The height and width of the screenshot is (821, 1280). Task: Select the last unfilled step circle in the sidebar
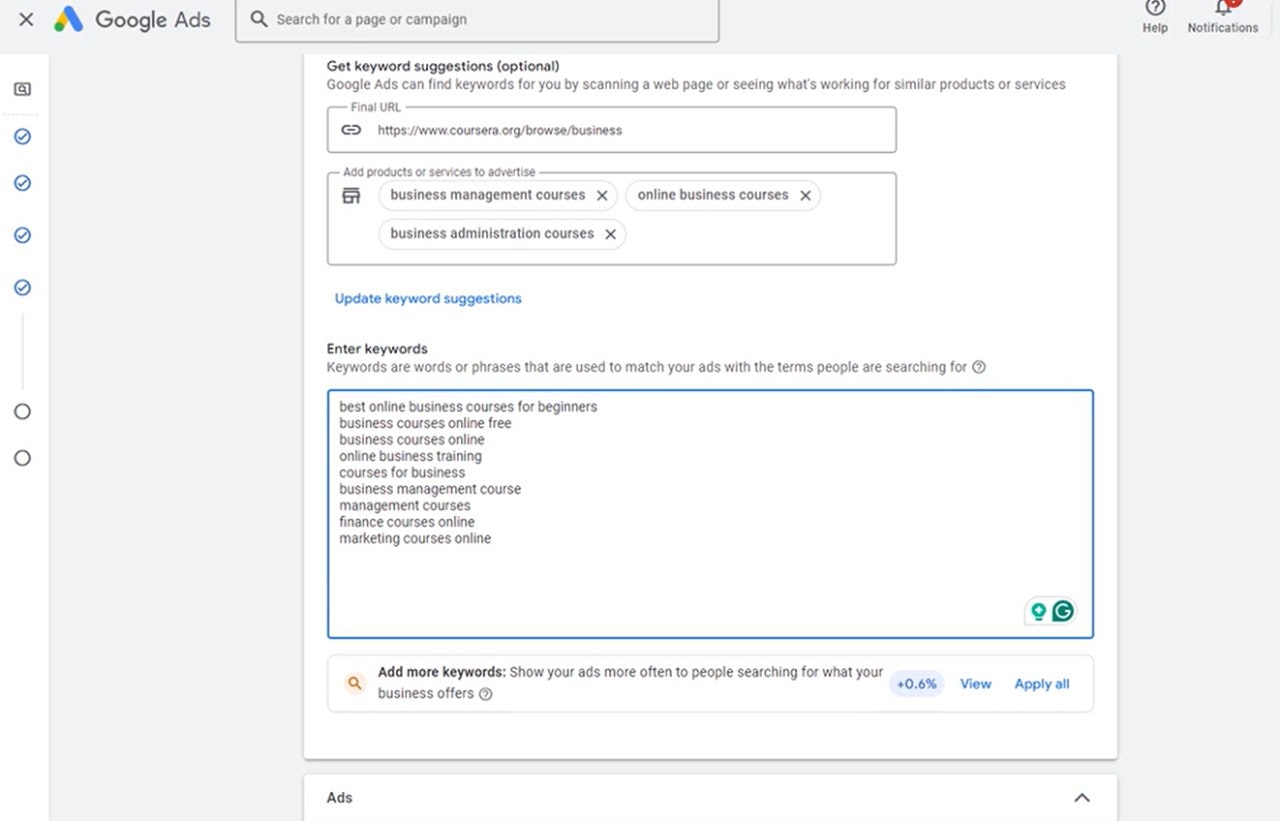click(22, 458)
